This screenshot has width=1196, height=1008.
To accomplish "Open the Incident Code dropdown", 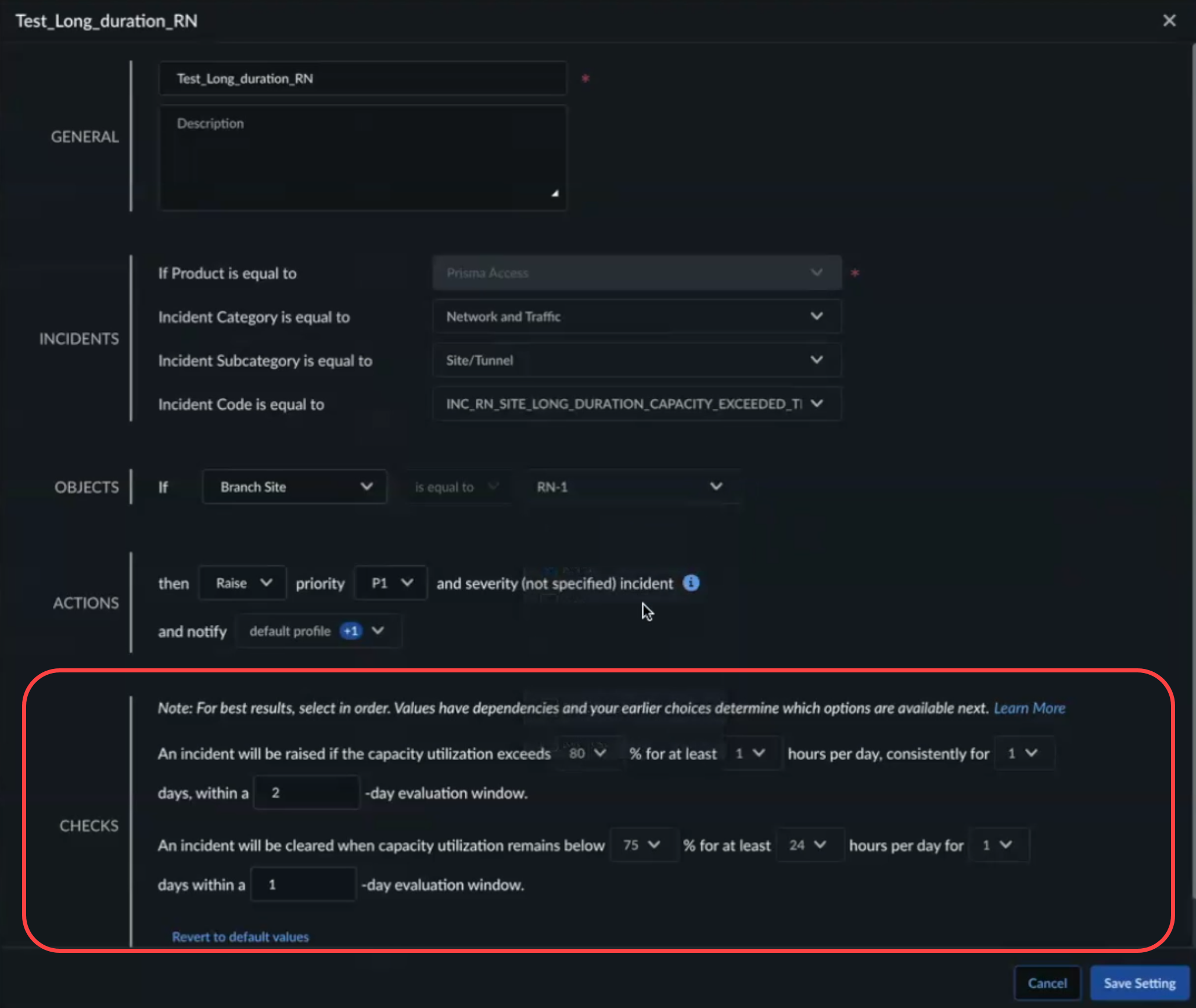I will pyautogui.click(x=636, y=404).
